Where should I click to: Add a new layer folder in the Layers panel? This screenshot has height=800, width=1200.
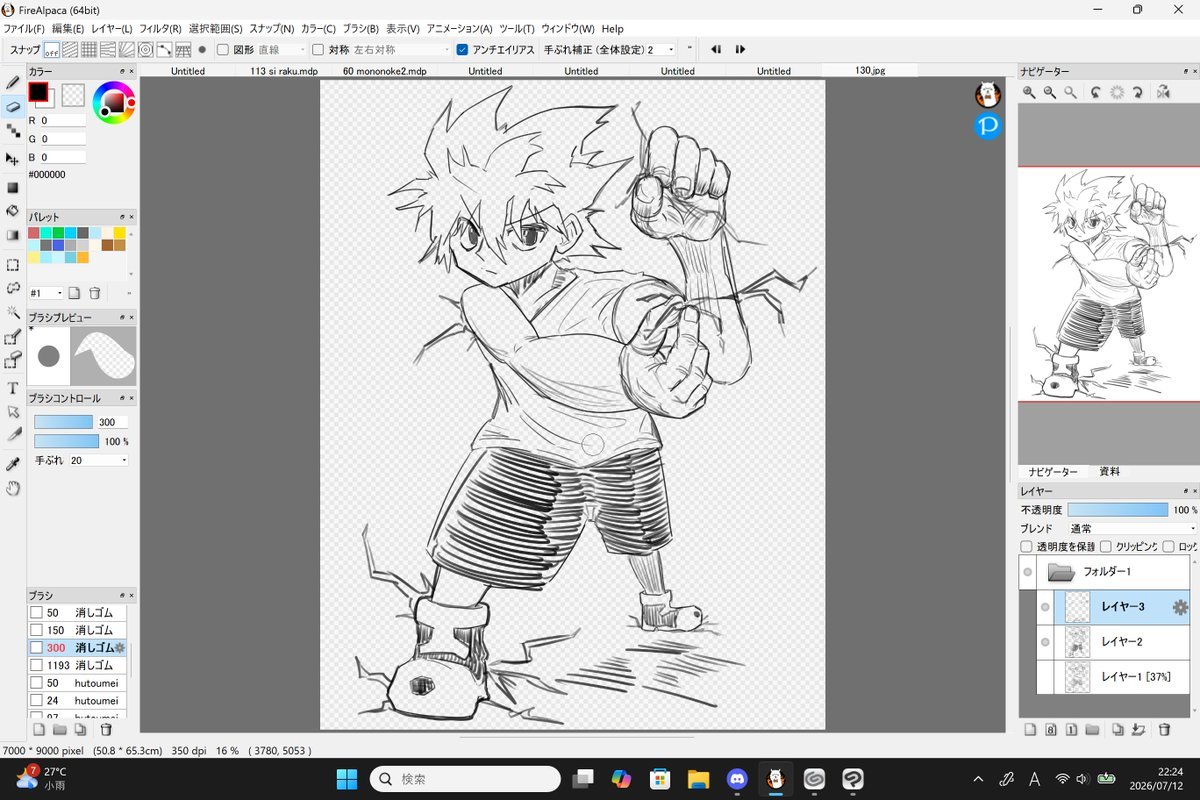pyautogui.click(x=1092, y=730)
